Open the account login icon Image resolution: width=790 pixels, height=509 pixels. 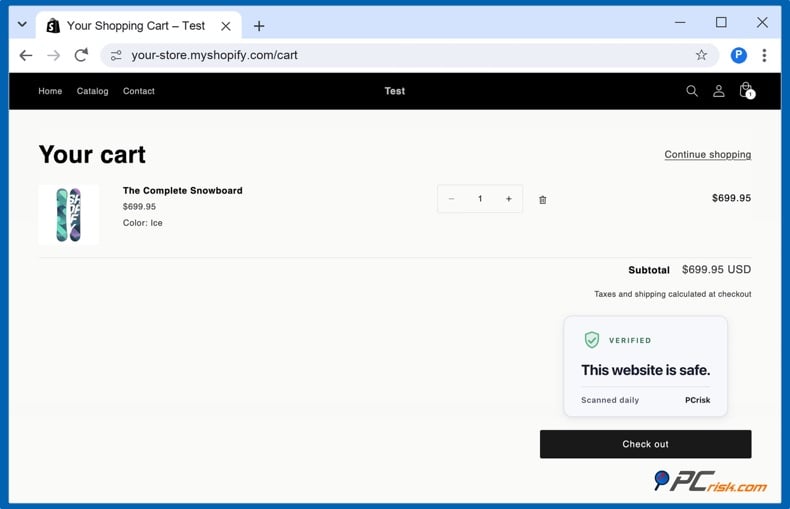pos(719,91)
